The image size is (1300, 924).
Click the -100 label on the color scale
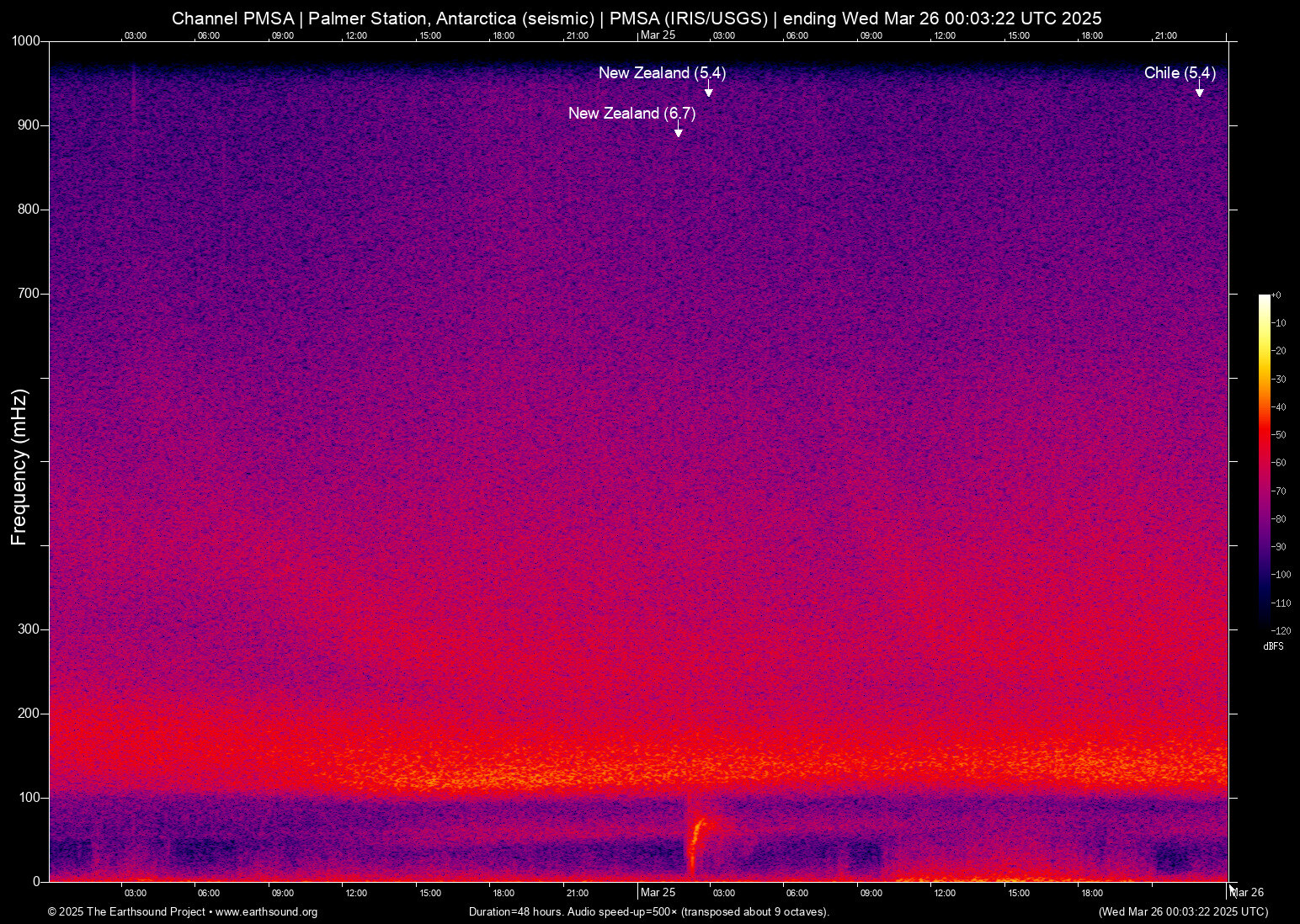tap(1281, 575)
